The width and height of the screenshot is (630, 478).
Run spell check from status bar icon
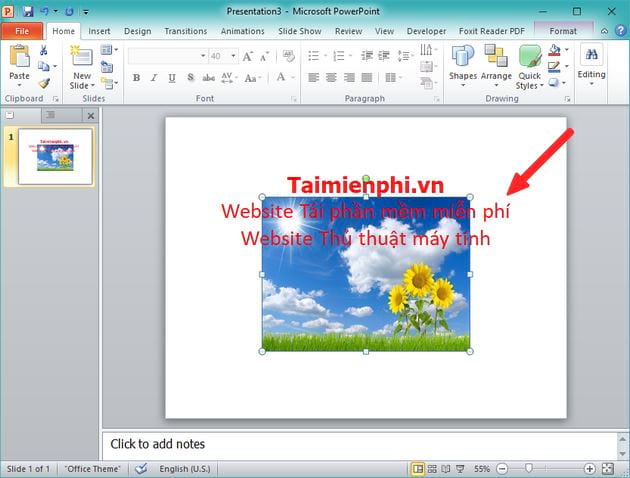click(141, 468)
